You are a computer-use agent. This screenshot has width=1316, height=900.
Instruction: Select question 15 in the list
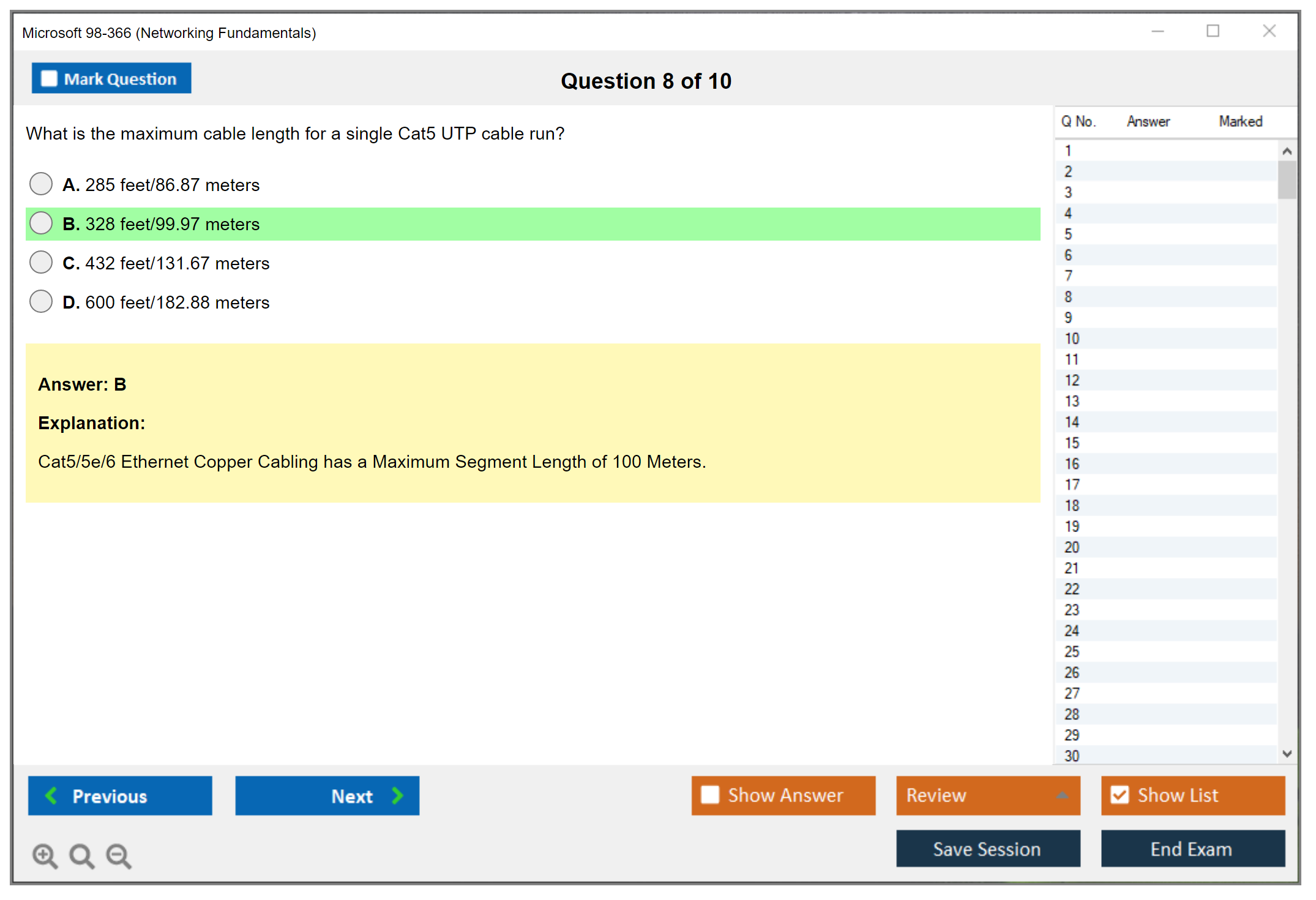[1072, 443]
